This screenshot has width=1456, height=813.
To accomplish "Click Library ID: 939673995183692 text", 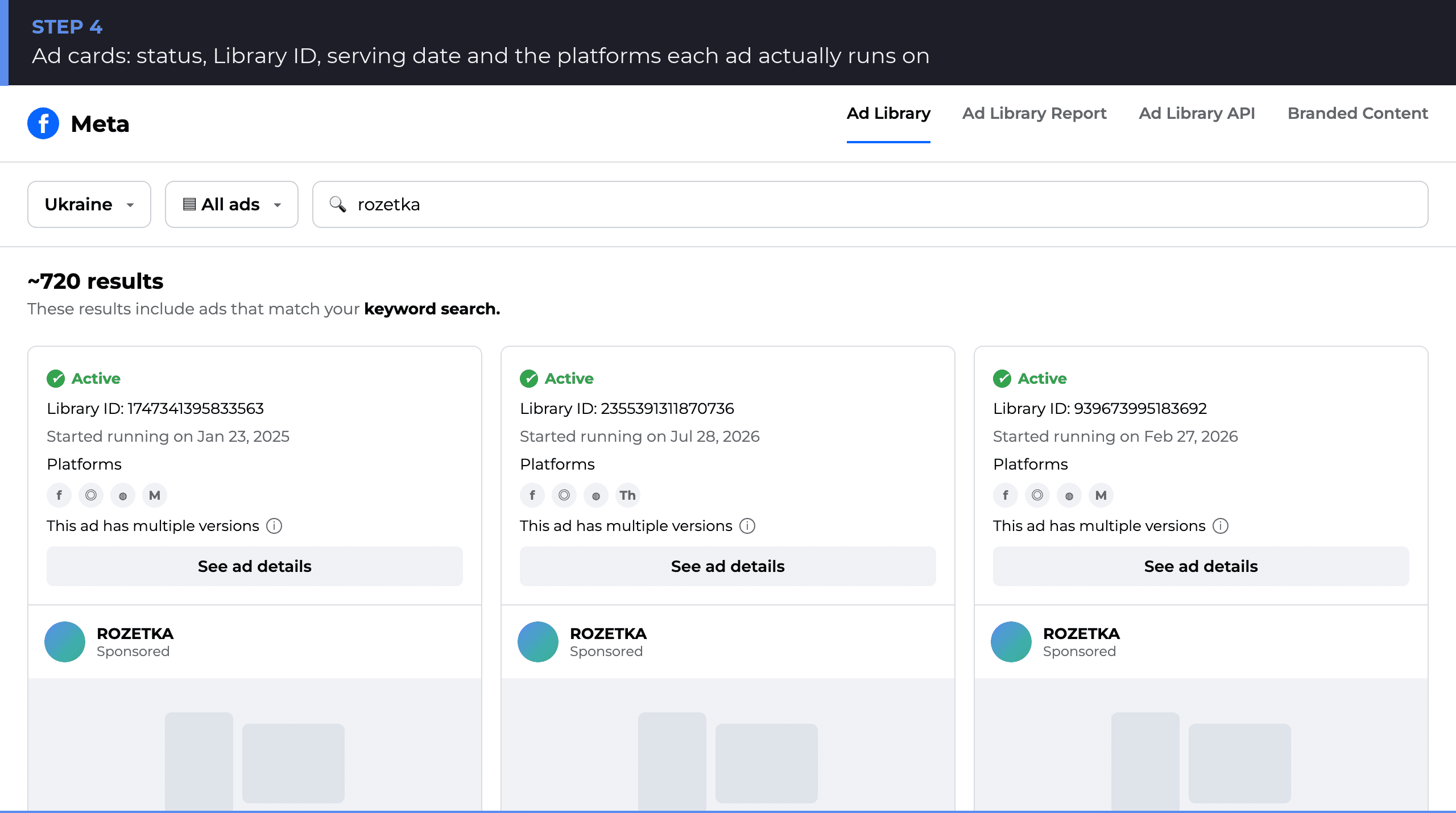I will [1100, 408].
